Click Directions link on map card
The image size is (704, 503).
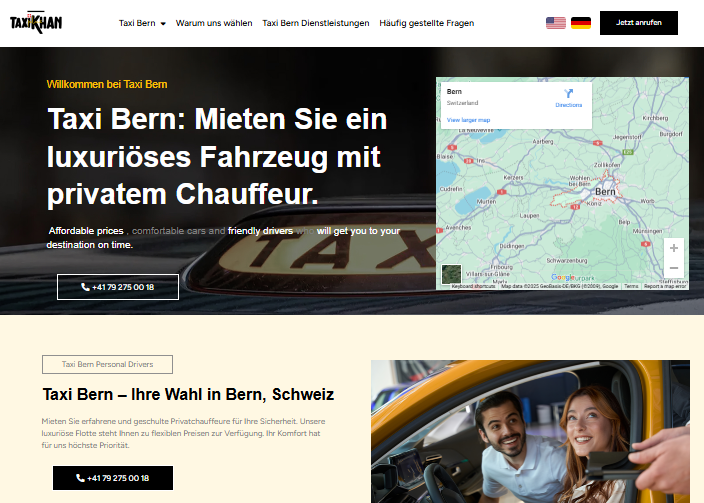click(x=568, y=105)
